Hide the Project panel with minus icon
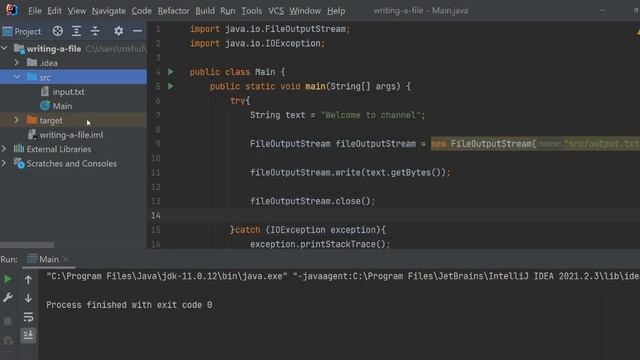Viewport: 640px width, 360px height. (x=137, y=31)
